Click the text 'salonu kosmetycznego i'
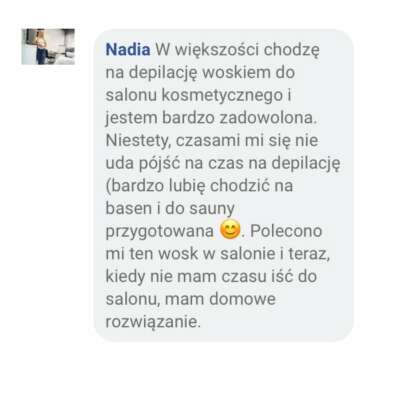Screen dimensions: 400x400 (199, 95)
